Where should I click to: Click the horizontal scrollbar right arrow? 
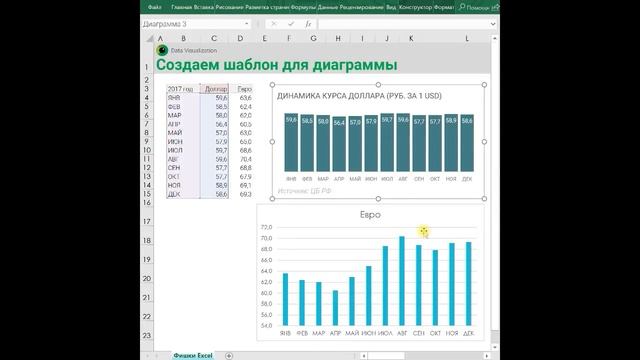487,356
